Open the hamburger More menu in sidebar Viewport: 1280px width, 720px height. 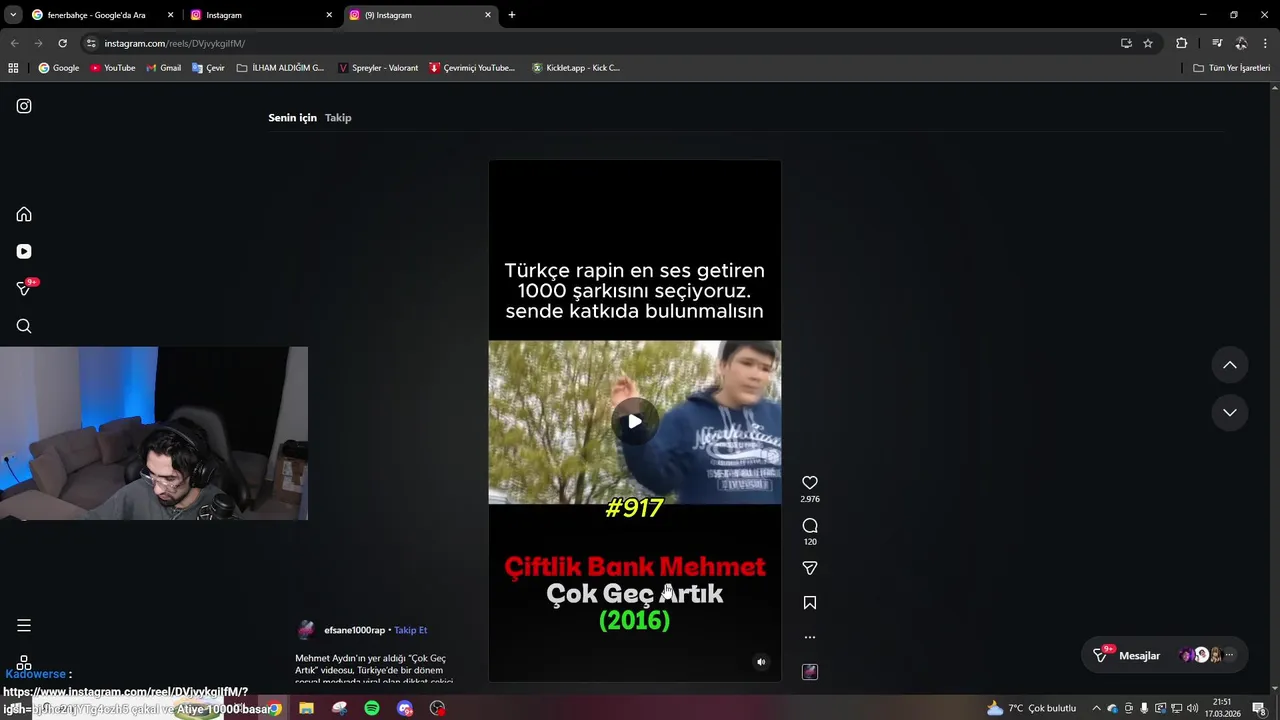pos(24,625)
